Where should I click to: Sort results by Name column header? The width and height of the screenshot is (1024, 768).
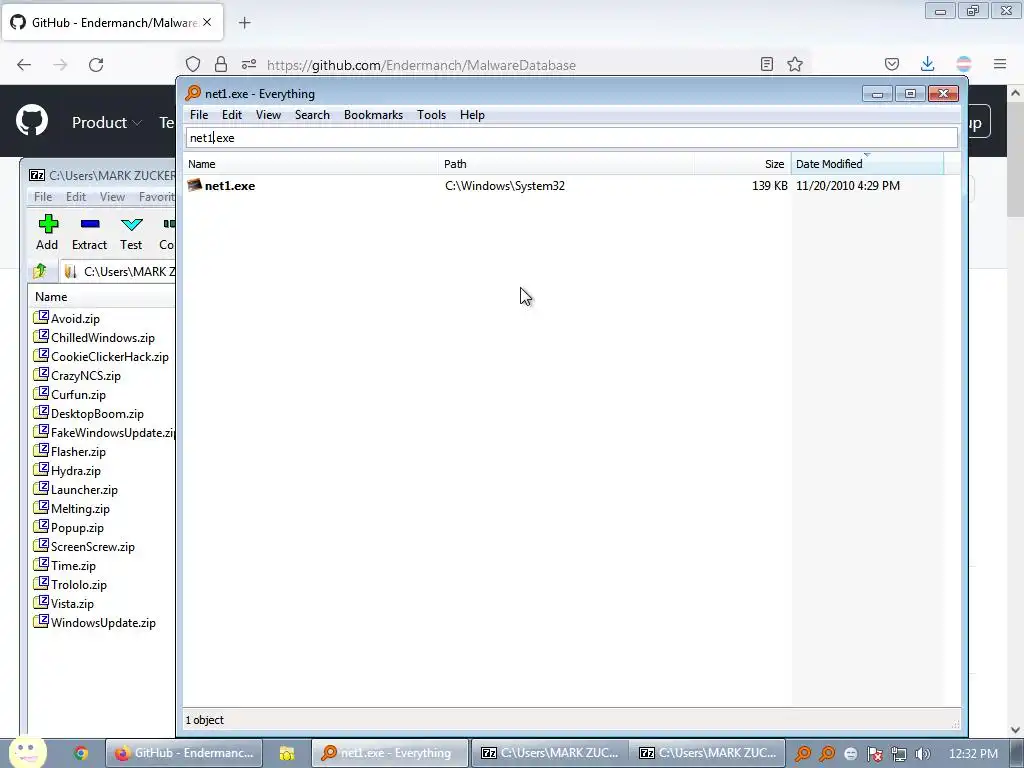[x=312, y=164]
